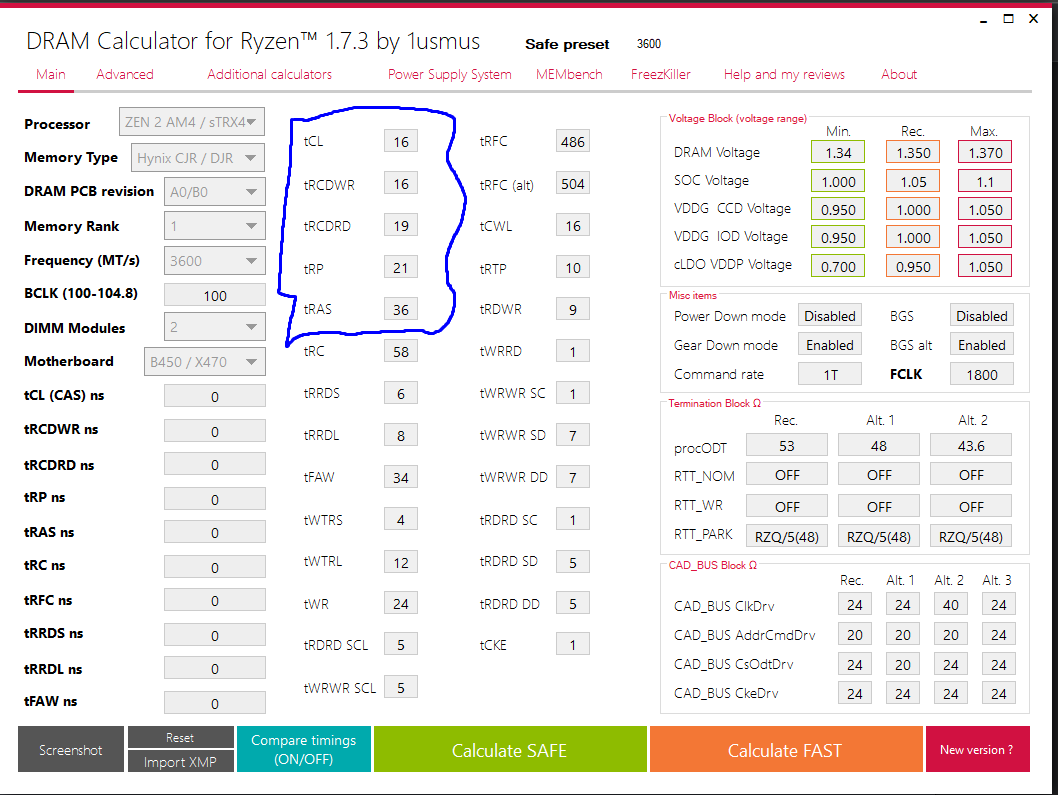
Task: Expand the Memory Rank dropdown
Action: [215, 226]
